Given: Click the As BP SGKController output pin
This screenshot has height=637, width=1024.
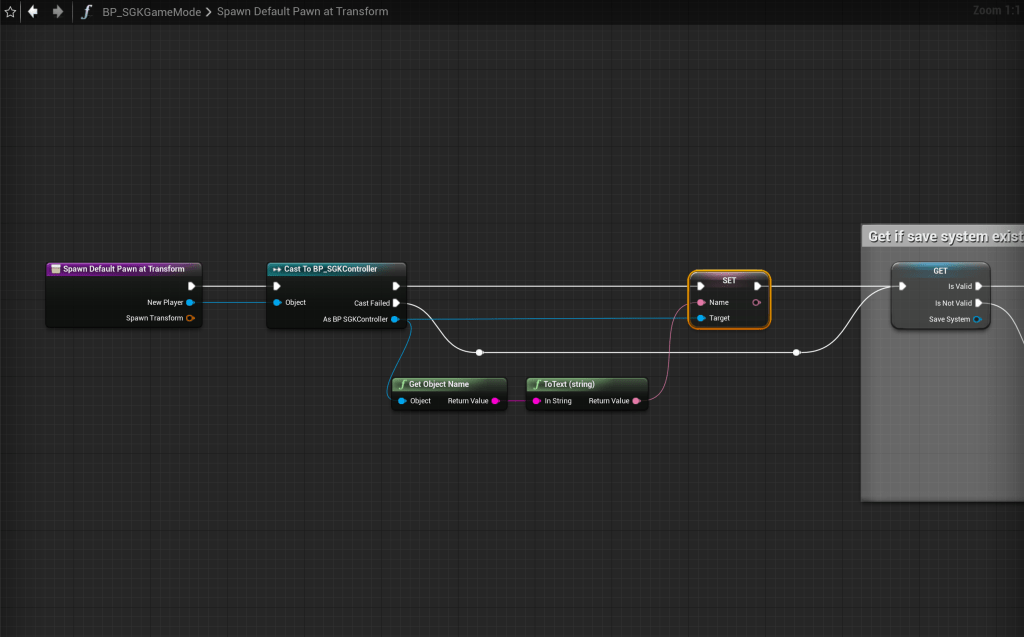Looking at the screenshot, I should click(x=396, y=319).
